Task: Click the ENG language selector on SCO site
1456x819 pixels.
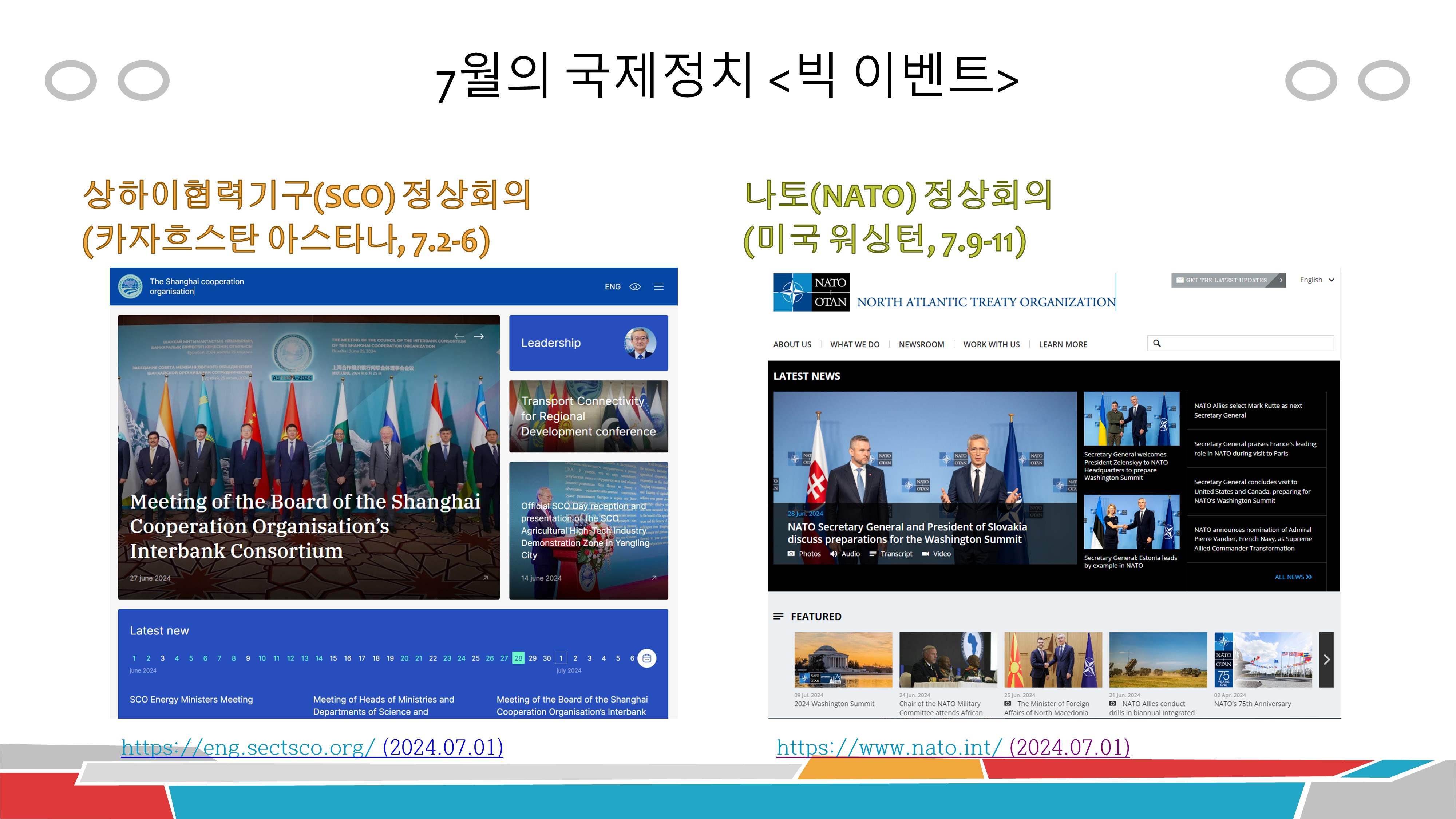Action: pyautogui.click(x=613, y=286)
